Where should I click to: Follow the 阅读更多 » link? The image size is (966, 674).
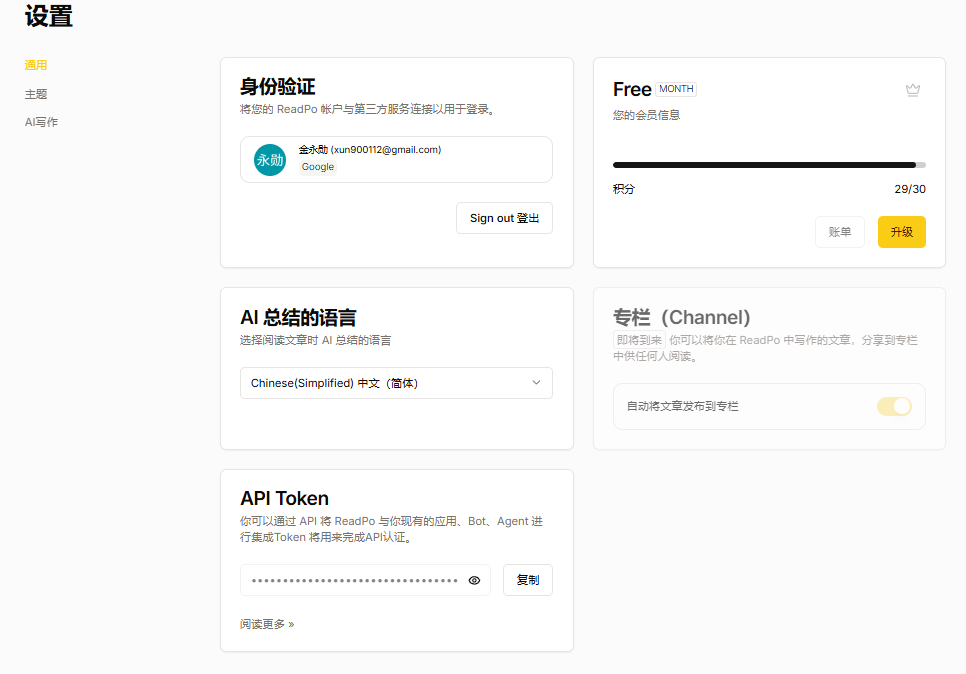point(267,625)
